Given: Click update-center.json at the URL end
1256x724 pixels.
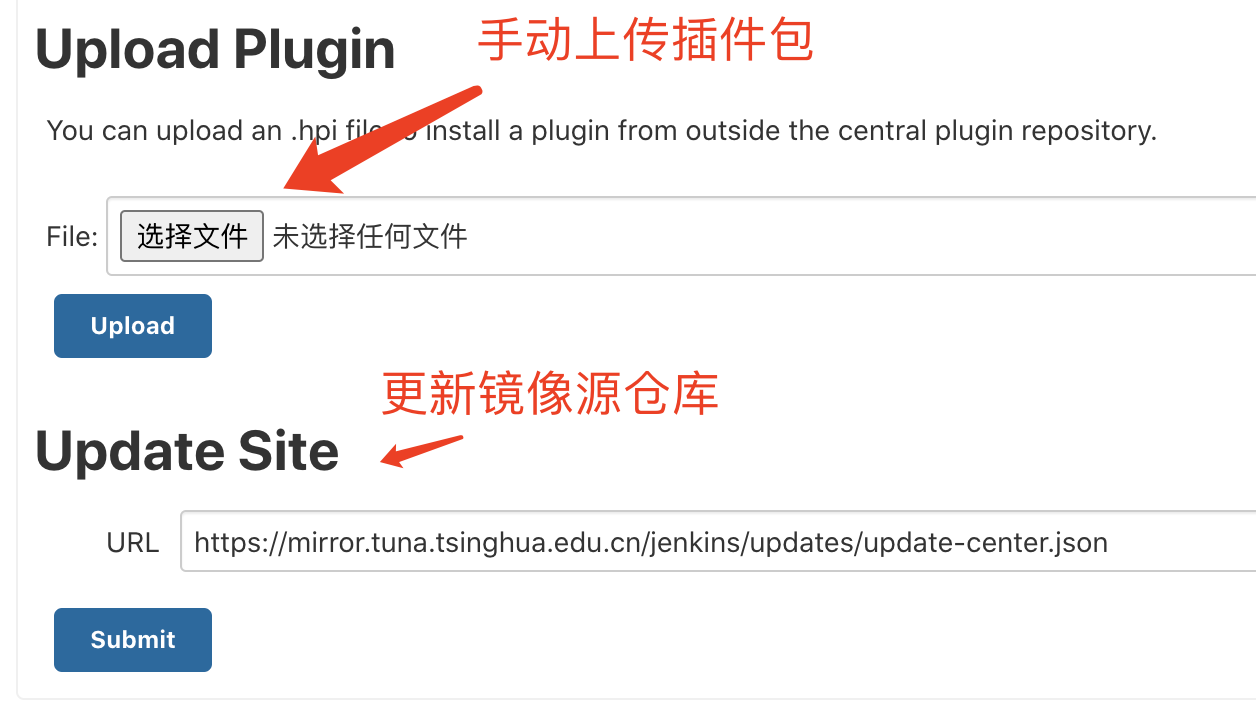Looking at the screenshot, I should pos(985,543).
